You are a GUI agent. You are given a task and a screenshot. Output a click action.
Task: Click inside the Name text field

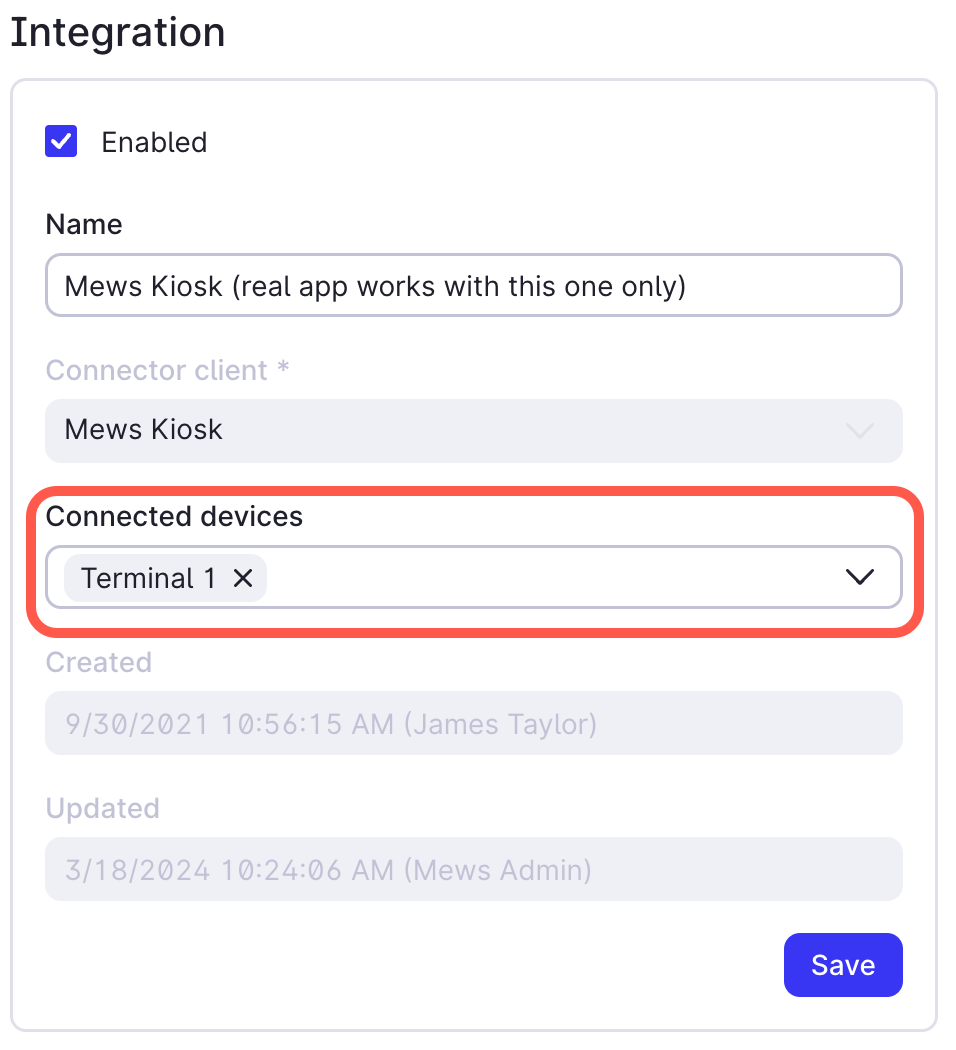click(474, 285)
